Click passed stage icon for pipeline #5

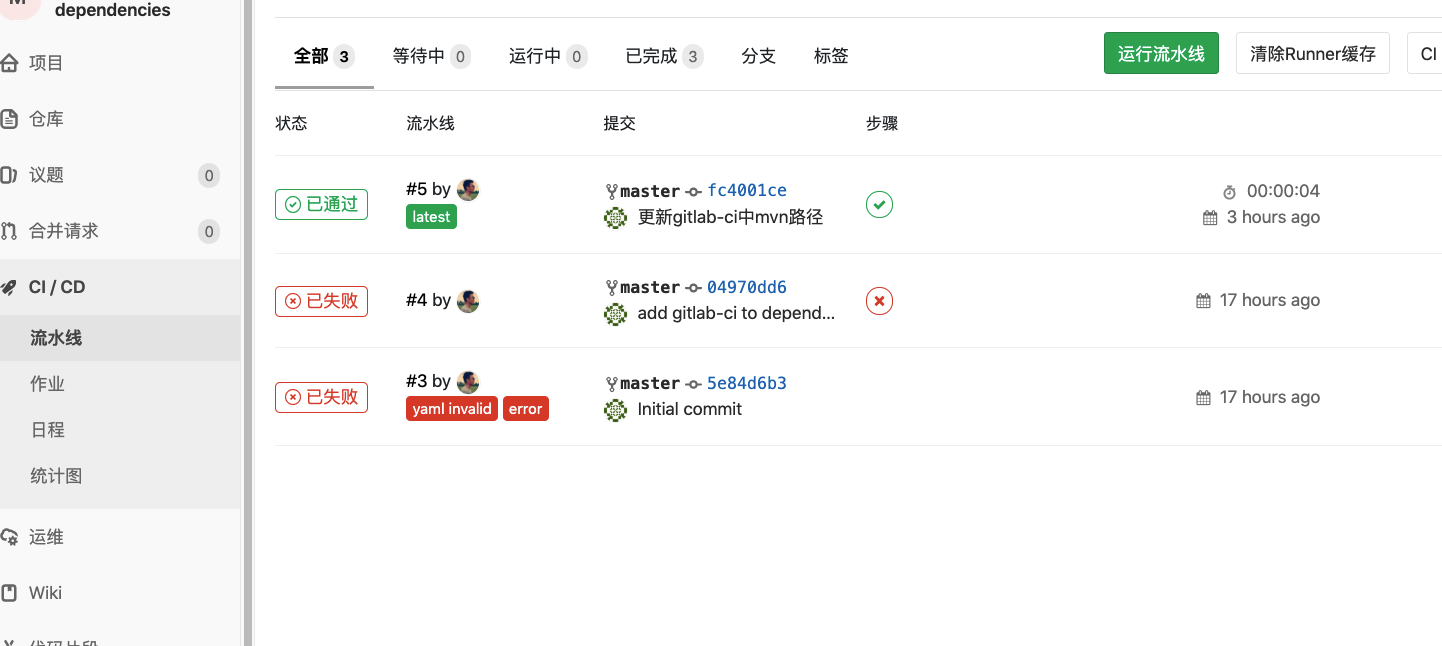click(x=879, y=204)
